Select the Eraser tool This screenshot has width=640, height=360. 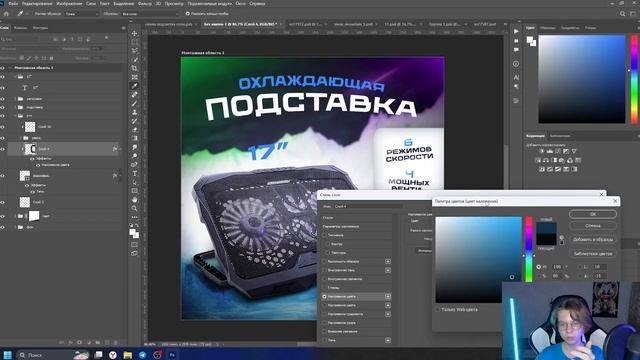point(134,130)
